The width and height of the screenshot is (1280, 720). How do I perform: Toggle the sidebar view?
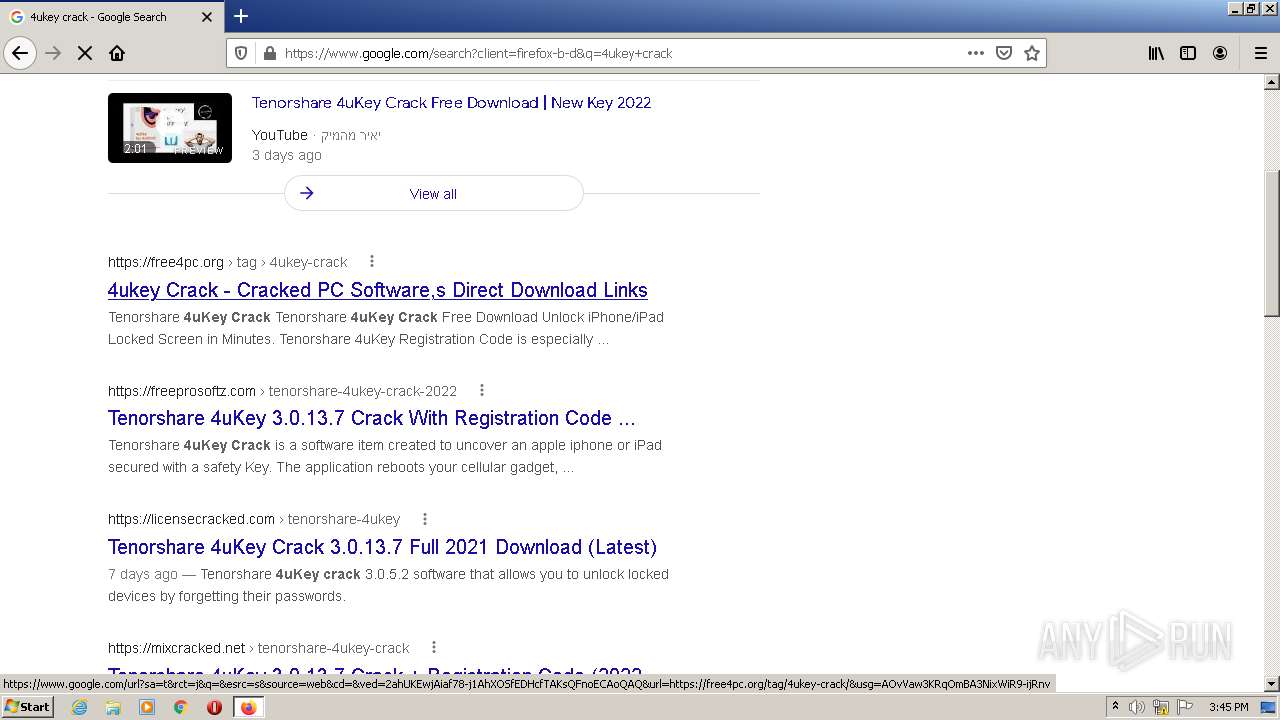1188,53
